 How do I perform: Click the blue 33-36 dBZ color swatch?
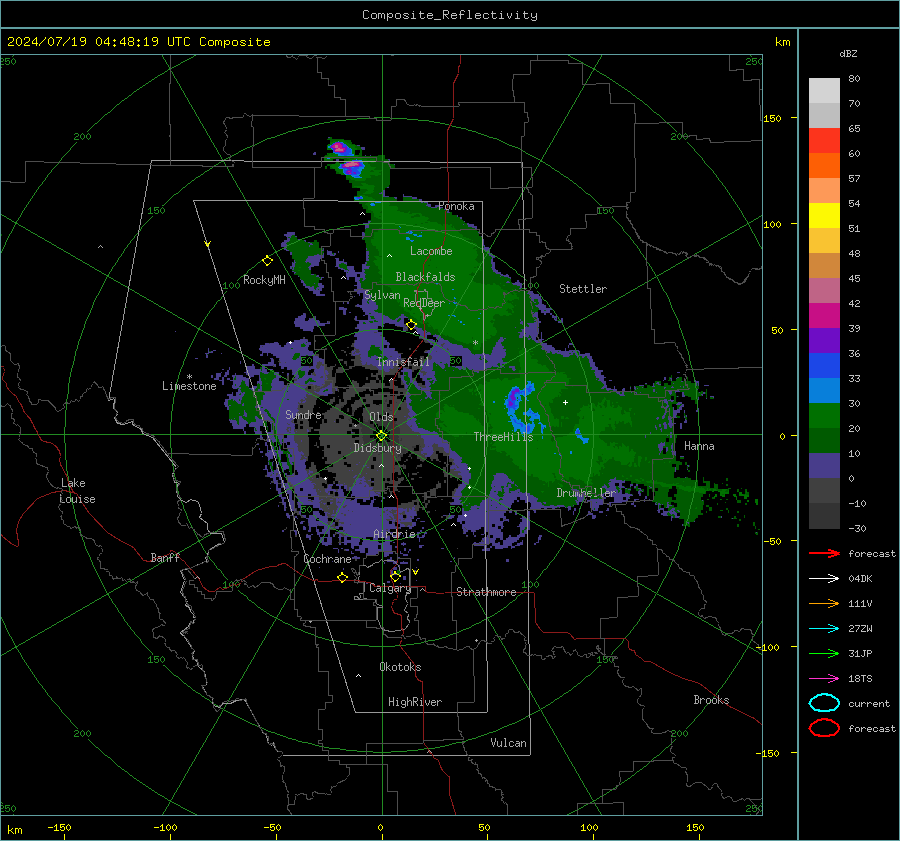click(824, 365)
